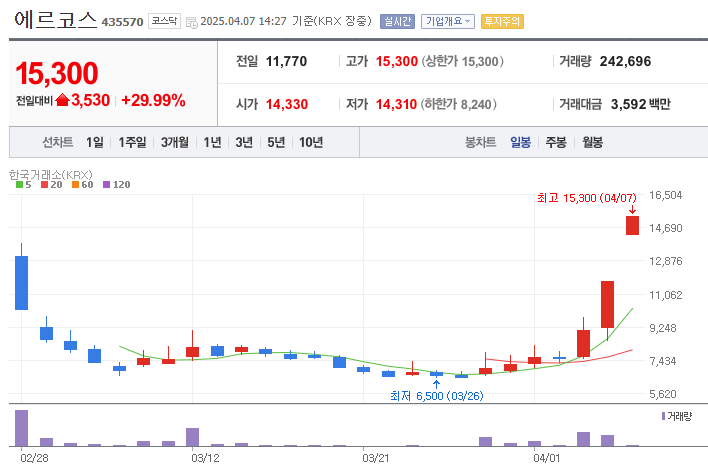Switch to 주봉 weekly candle chart

click(x=556, y=143)
